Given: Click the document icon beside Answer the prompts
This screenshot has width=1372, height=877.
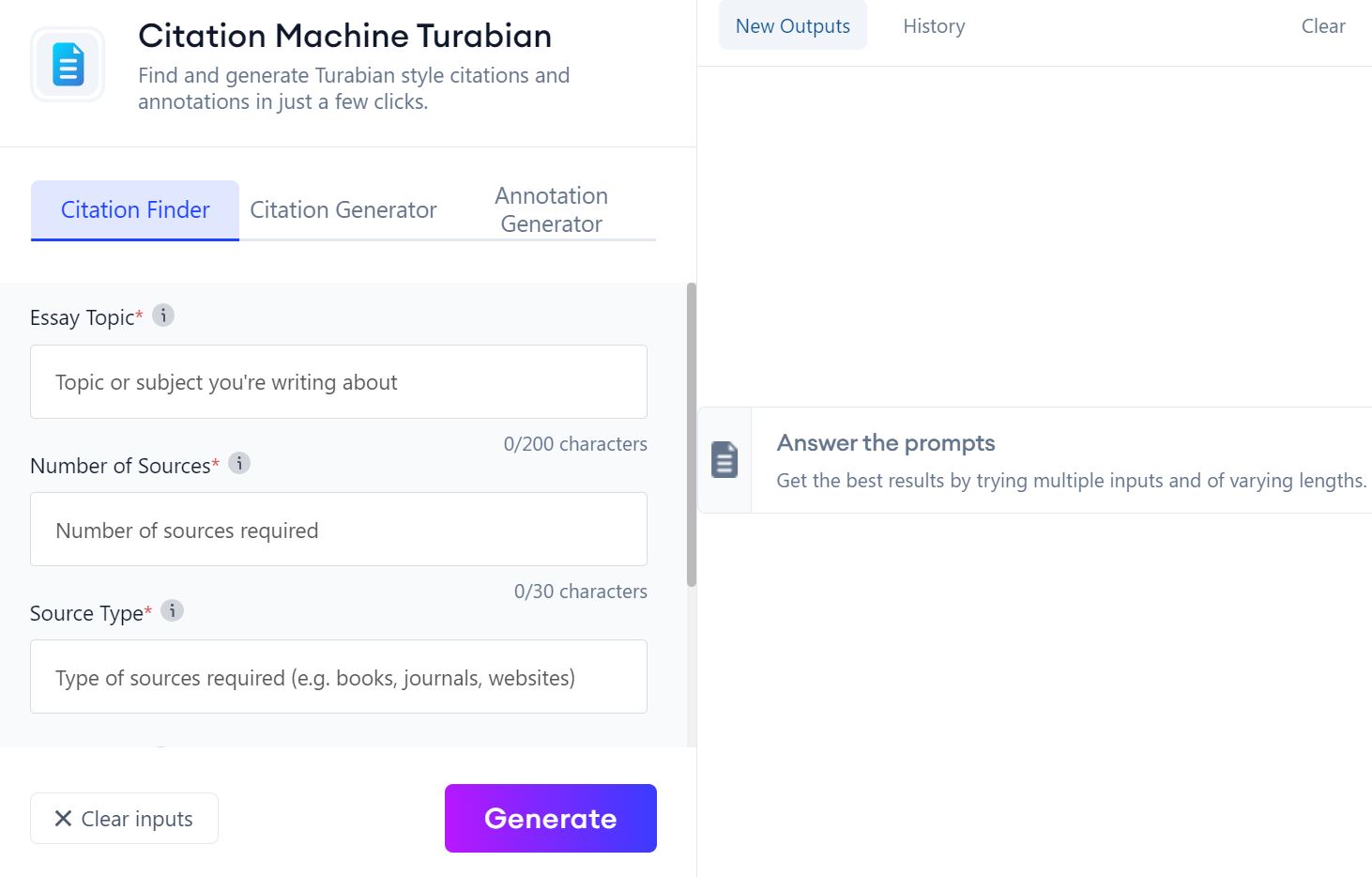Looking at the screenshot, I should tap(724, 460).
